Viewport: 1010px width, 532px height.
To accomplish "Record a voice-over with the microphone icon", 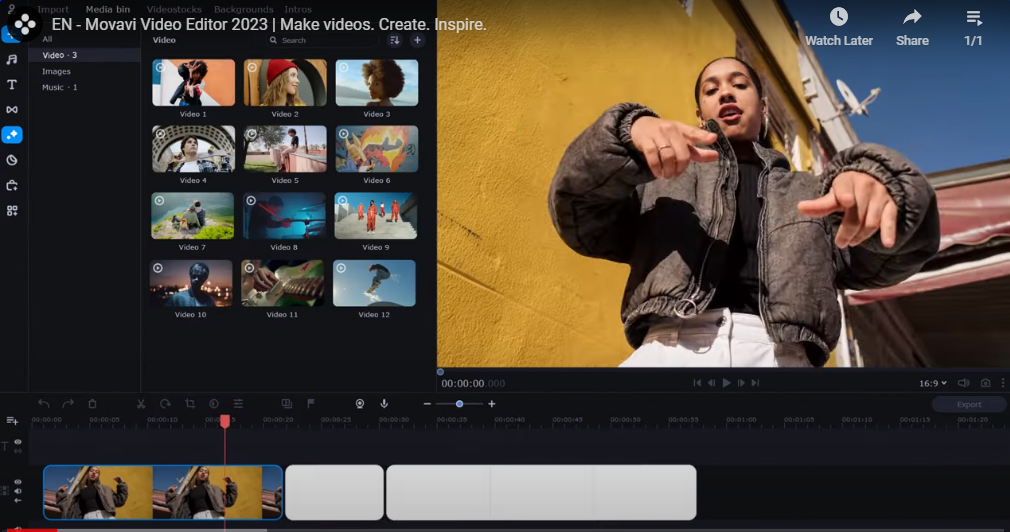I will tap(384, 404).
